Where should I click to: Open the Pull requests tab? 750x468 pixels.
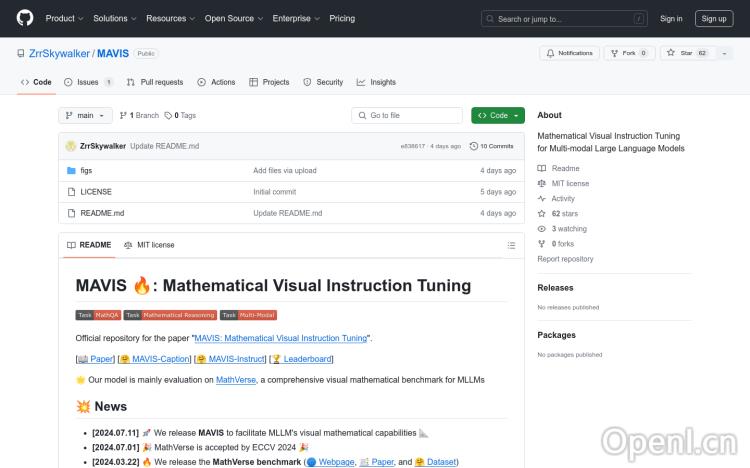click(x=155, y=82)
